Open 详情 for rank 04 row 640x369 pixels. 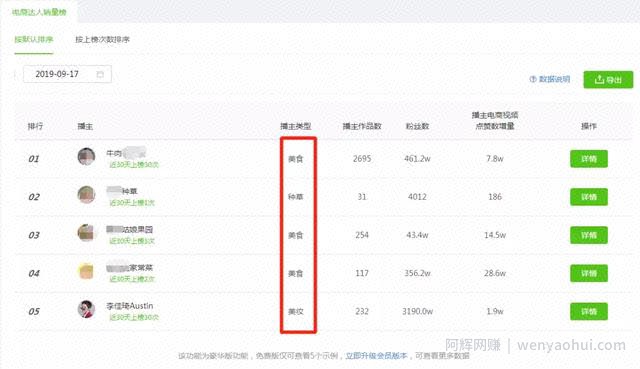[589, 273]
